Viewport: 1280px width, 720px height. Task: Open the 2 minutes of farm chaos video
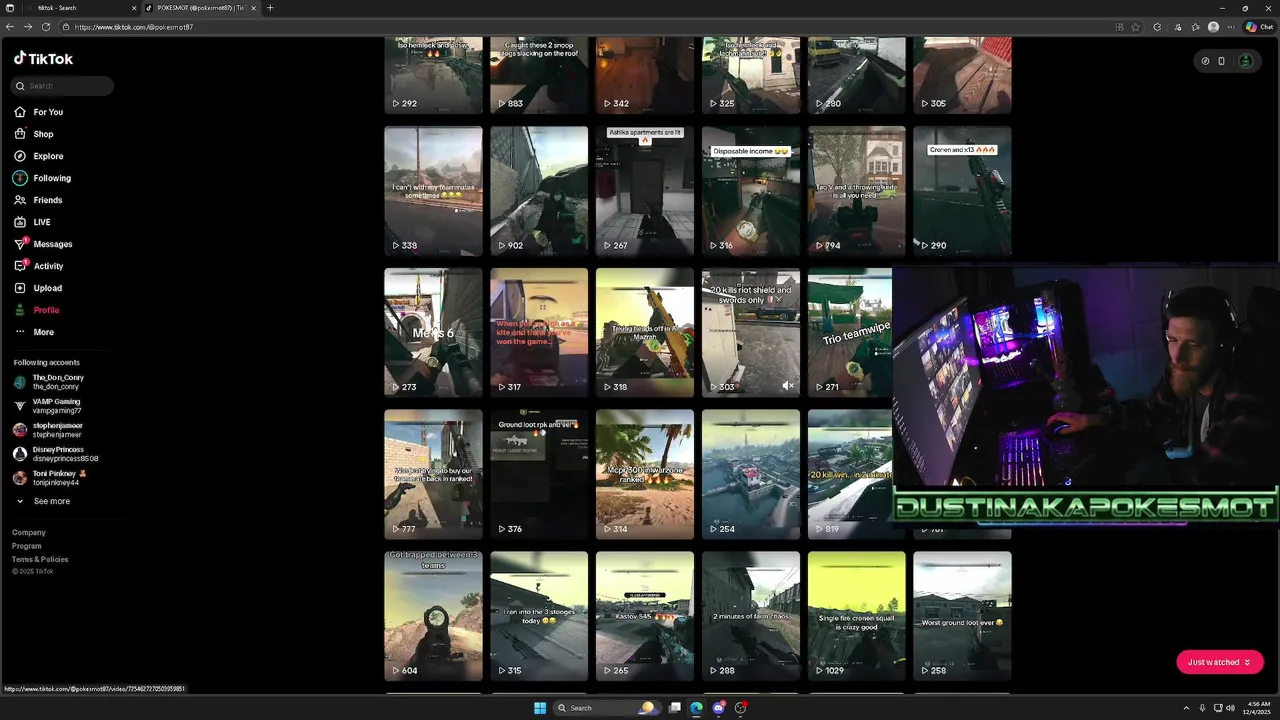pos(751,617)
